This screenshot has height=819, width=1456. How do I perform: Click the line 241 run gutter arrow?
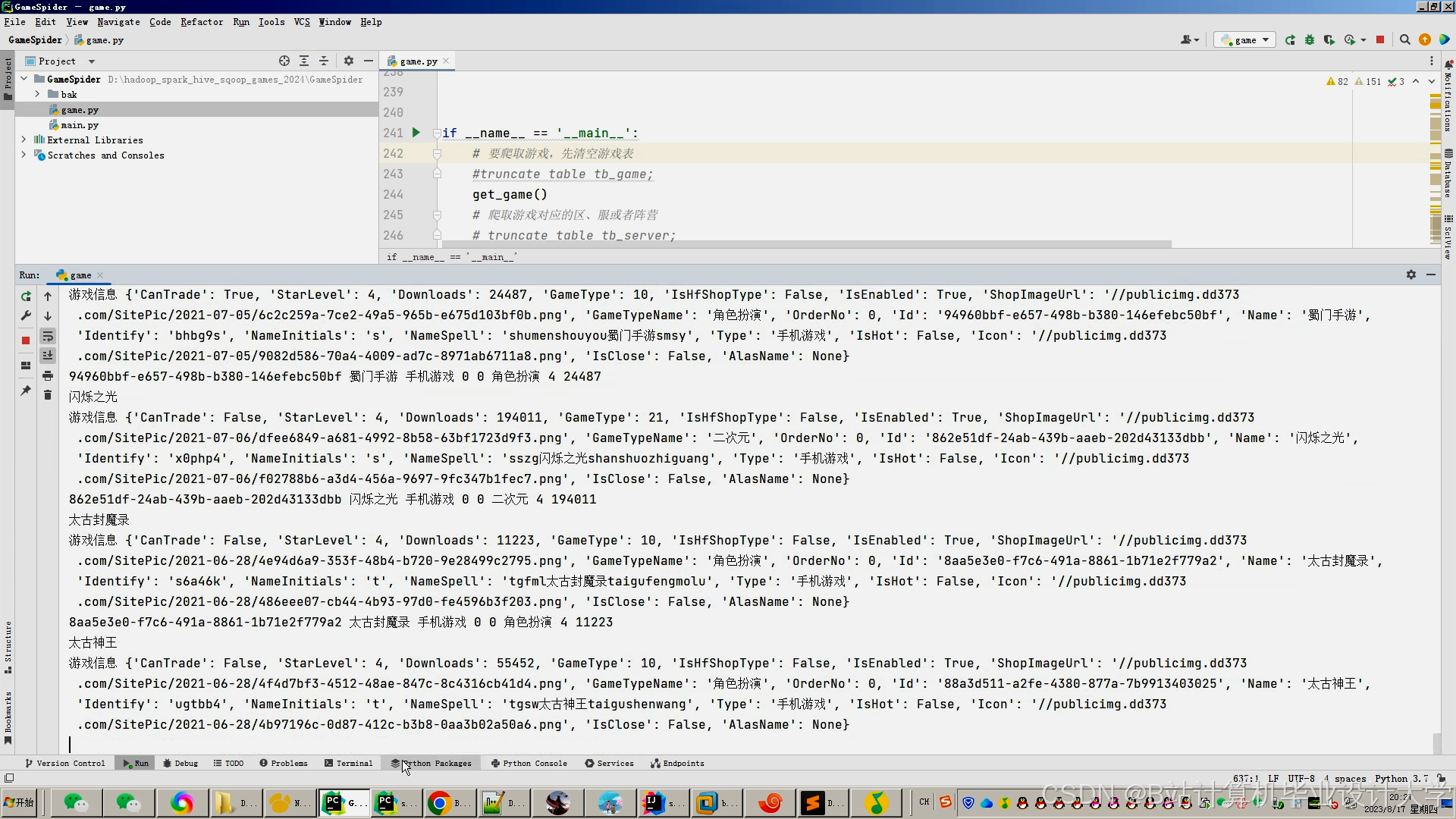tap(416, 133)
